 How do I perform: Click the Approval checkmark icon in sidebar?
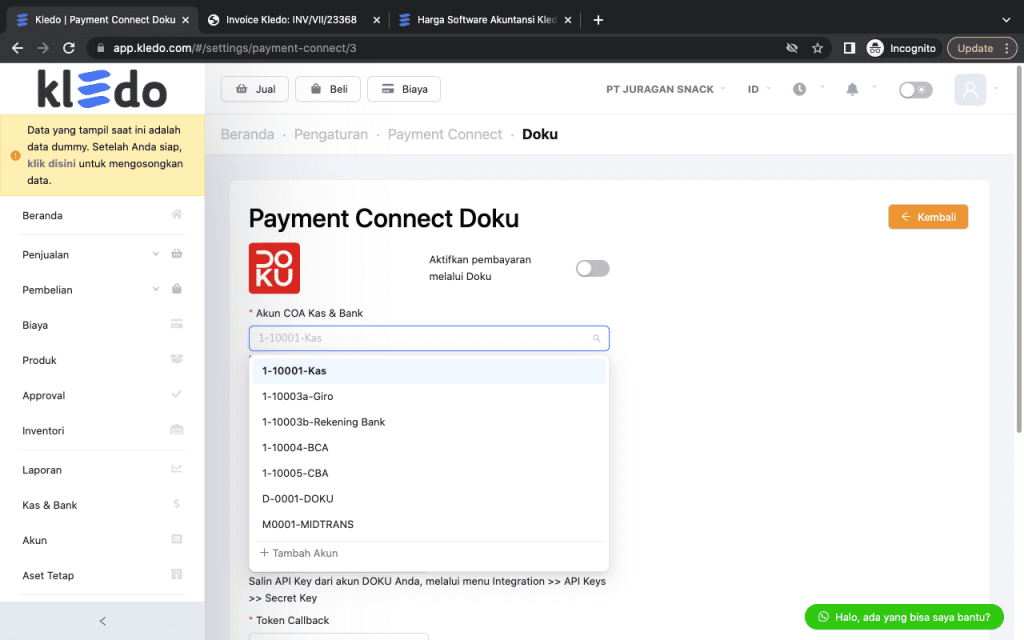176,394
